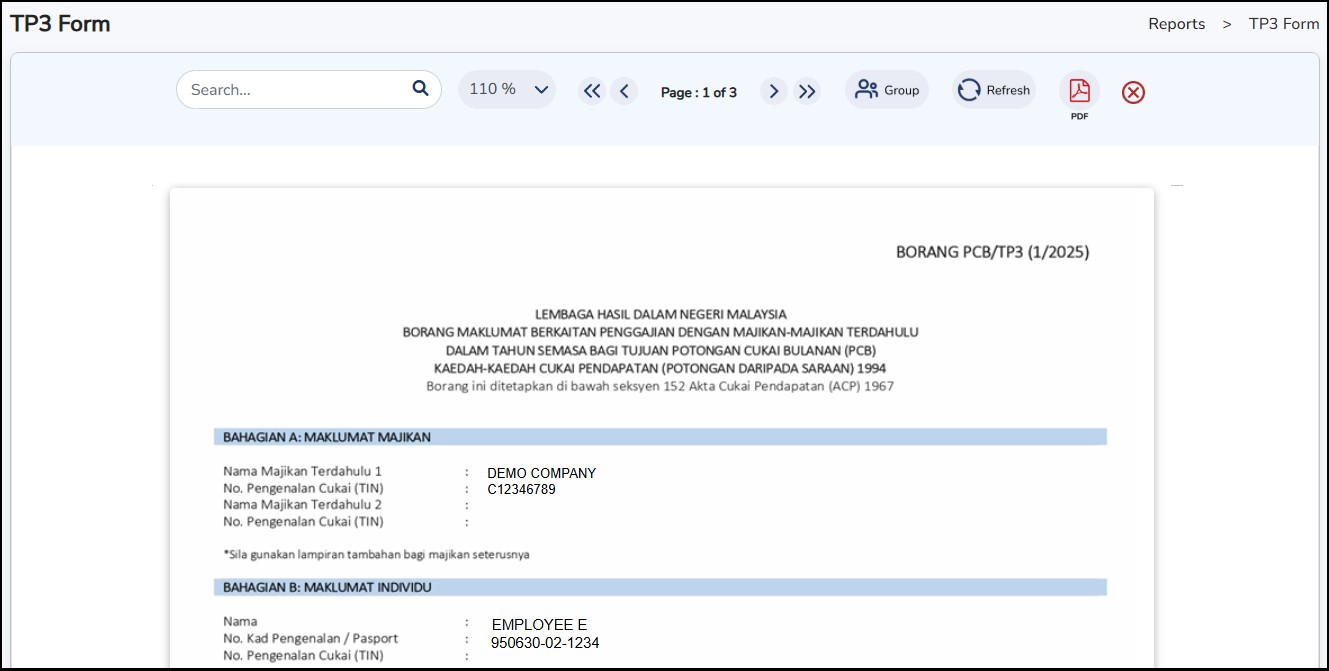
Task: Focus the Search text field
Action: 295,90
